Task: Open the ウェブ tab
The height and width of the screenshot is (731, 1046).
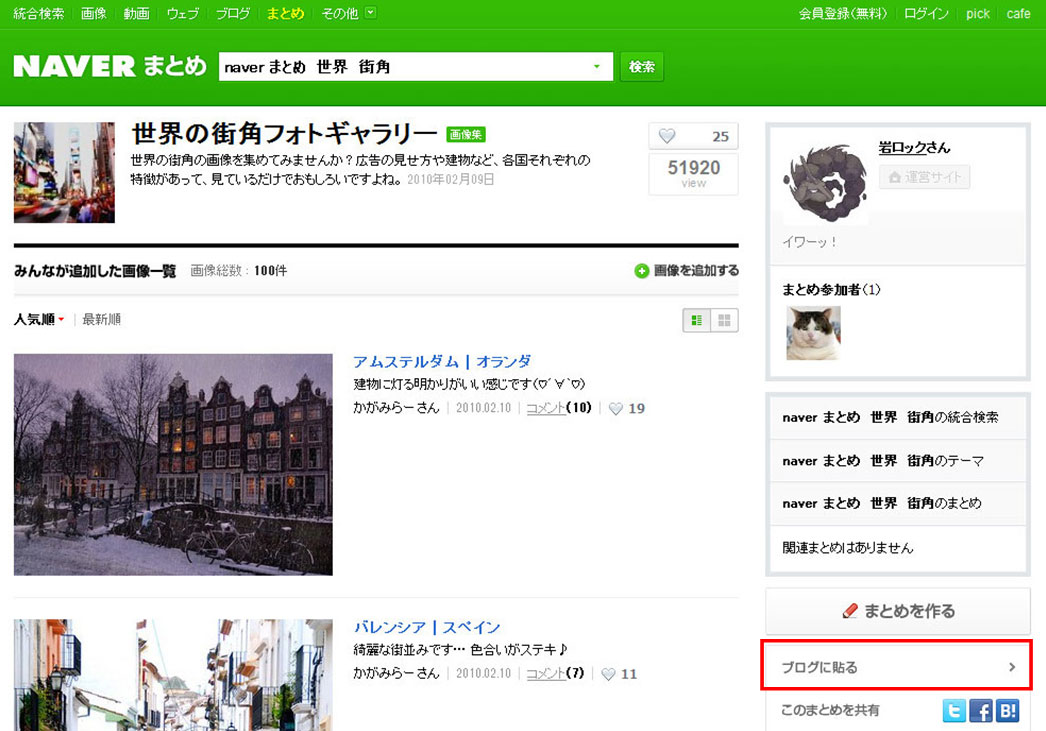Action: click(x=183, y=13)
